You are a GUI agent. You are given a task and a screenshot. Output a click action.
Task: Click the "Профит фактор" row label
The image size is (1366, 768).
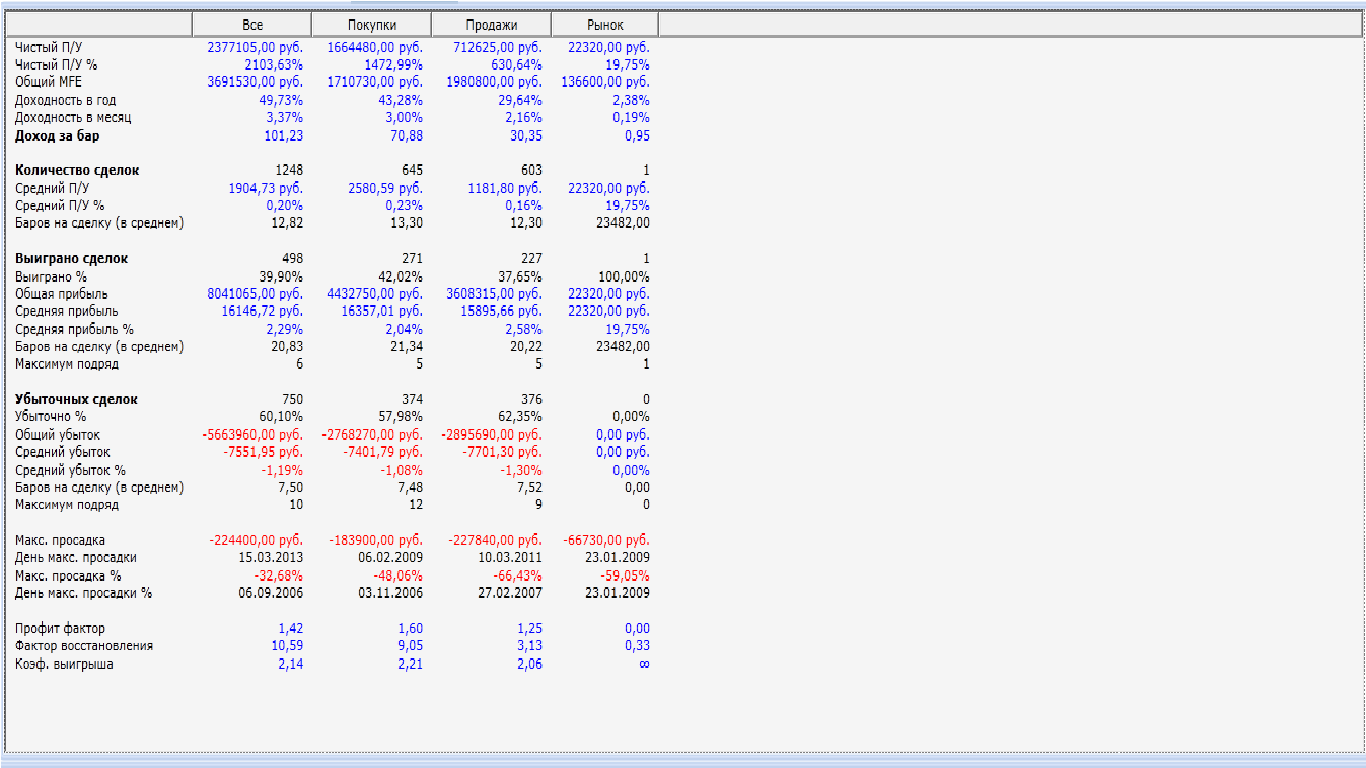tap(57, 628)
